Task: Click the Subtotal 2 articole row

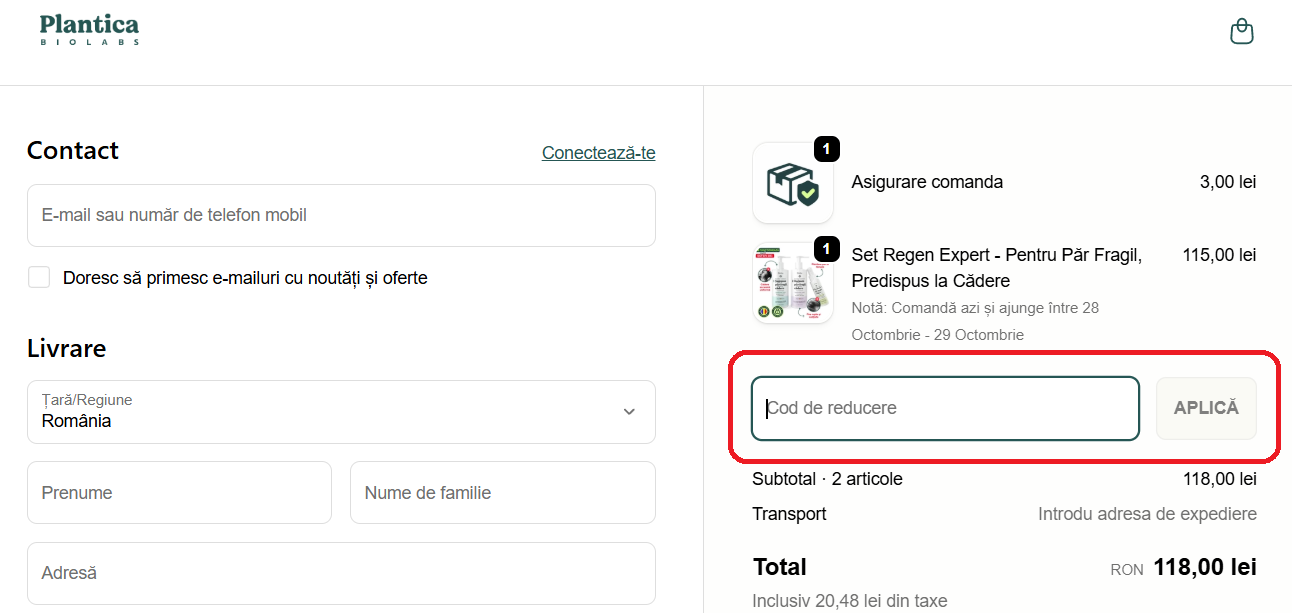Action: pyautogui.click(x=826, y=478)
